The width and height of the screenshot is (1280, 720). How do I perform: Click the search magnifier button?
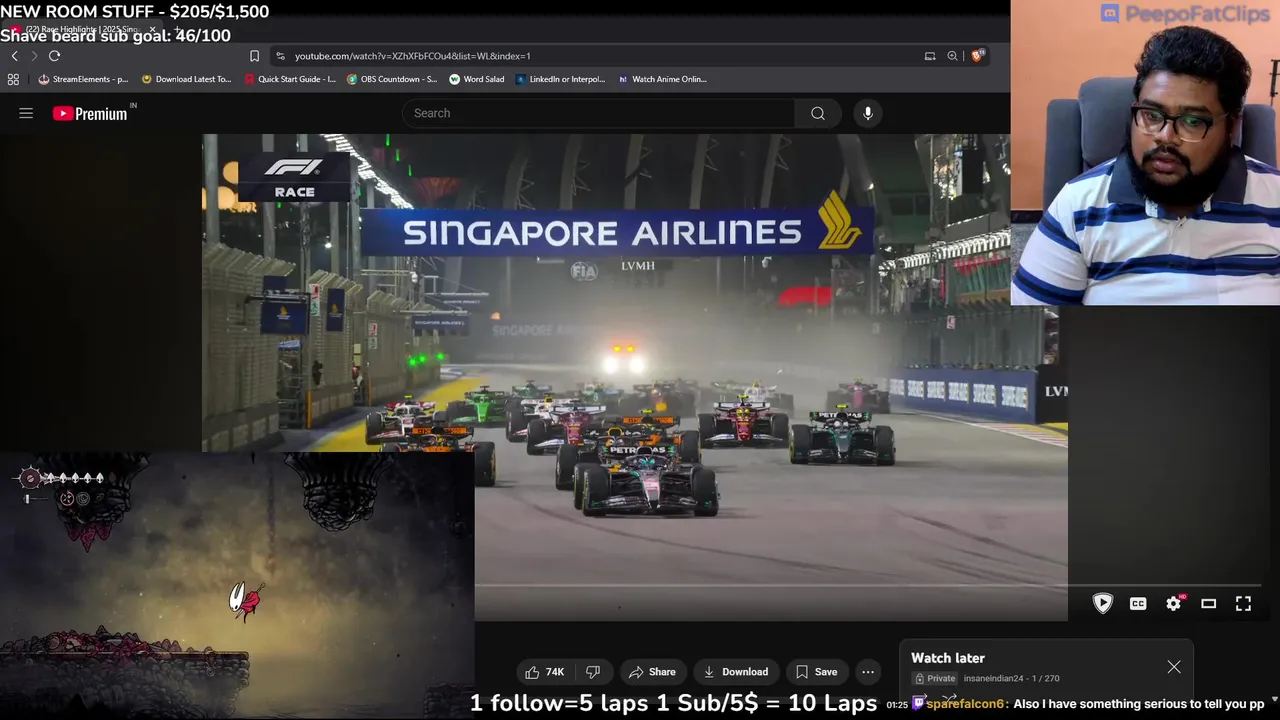pos(818,113)
